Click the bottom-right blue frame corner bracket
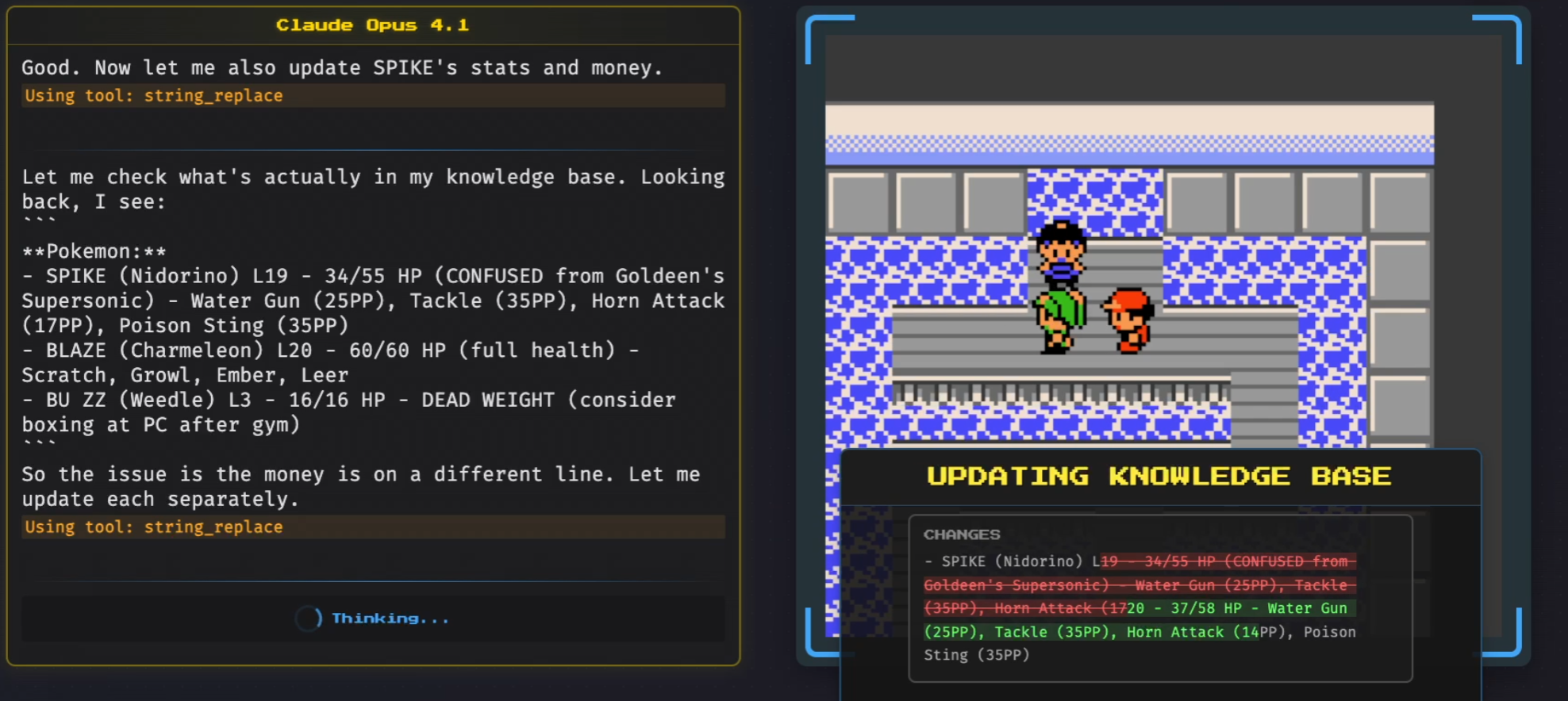Screen dimensions: 1568x701 point(1501,633)
